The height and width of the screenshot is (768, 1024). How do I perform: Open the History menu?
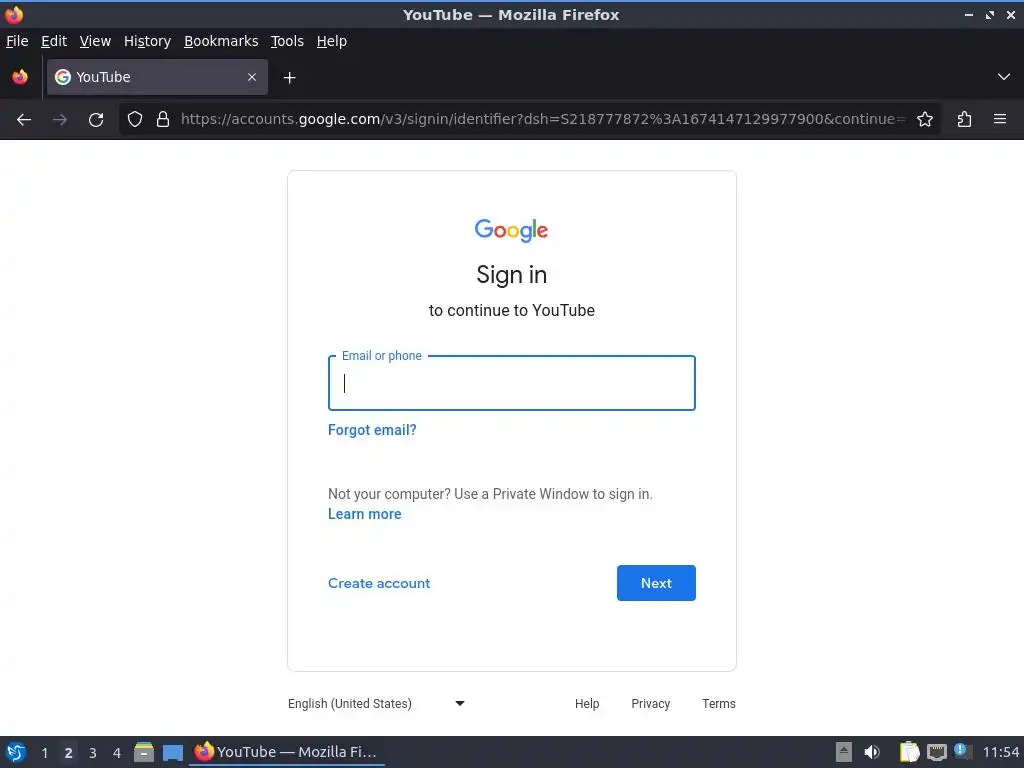point(147,41)
